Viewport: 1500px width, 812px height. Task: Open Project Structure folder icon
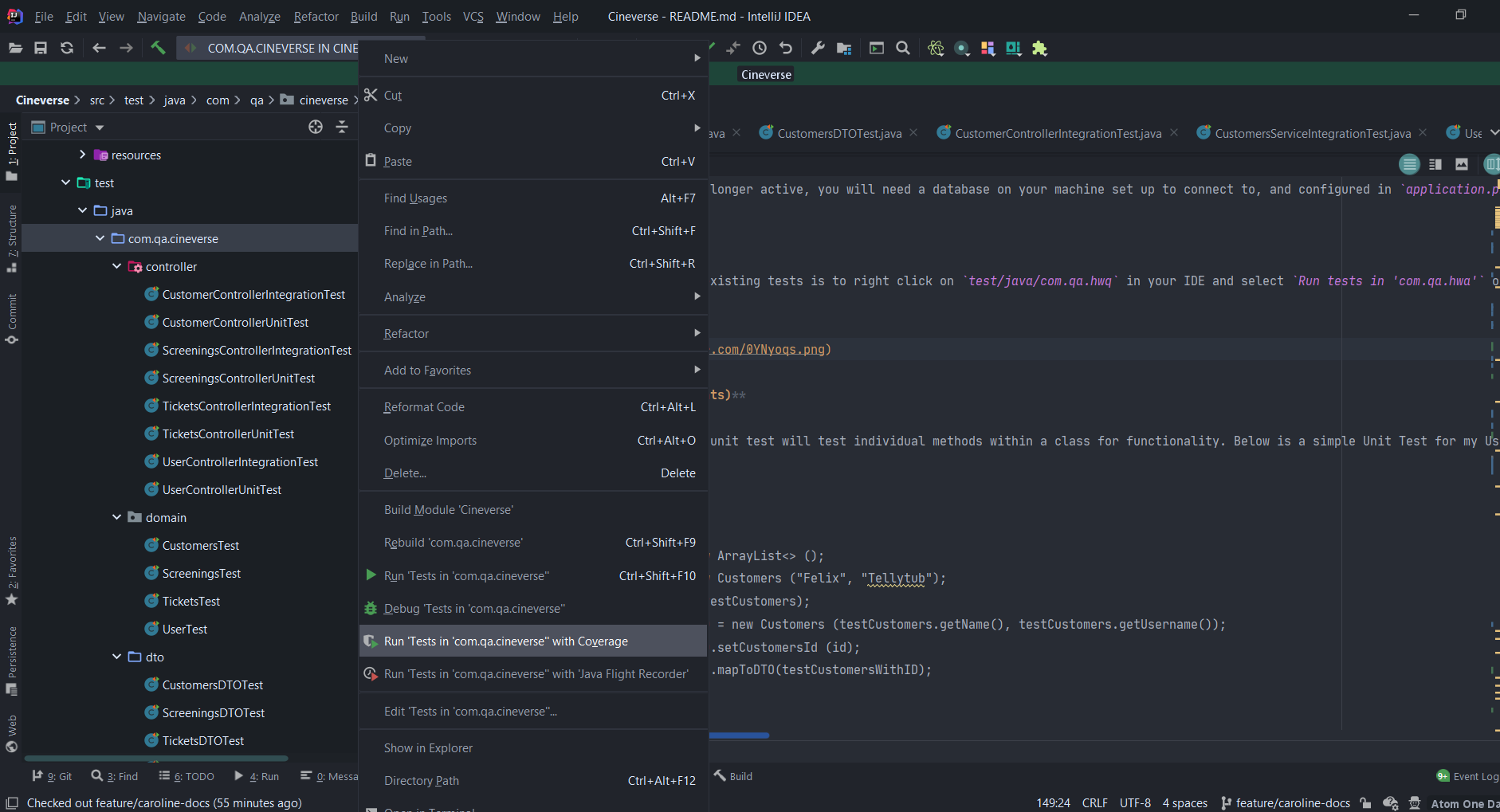coord(844,48)
